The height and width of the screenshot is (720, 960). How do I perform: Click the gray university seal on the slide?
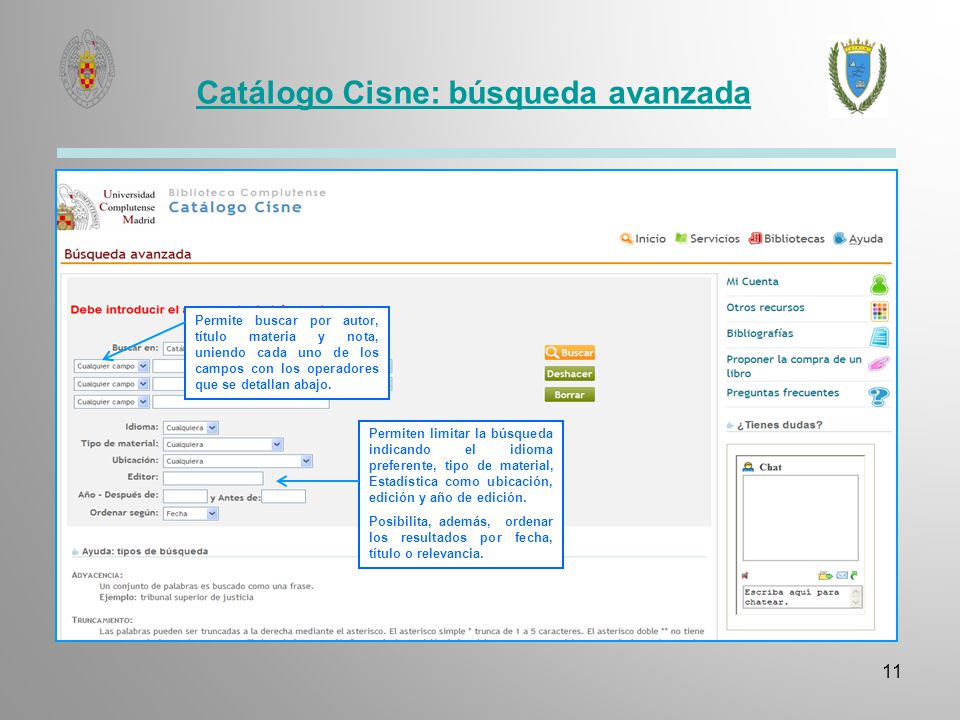pos(87,68)
